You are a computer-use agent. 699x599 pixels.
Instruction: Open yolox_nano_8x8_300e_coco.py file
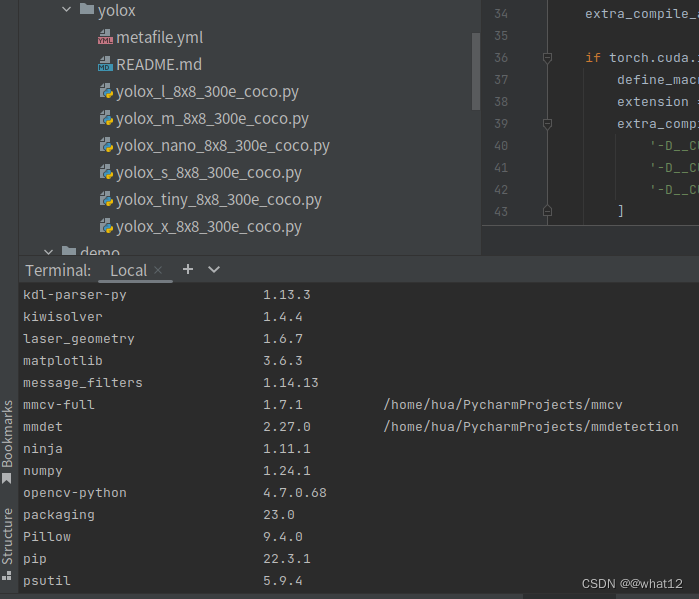tap(223, 146)
